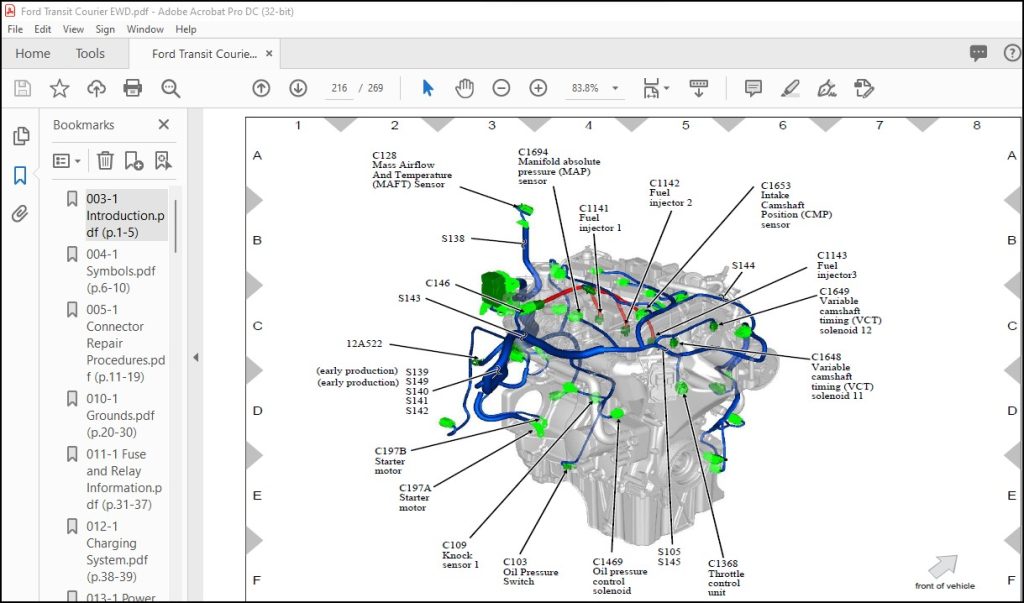Add a sticky note comment
The height and width of the screenshot is (603, 1024).
753,88
